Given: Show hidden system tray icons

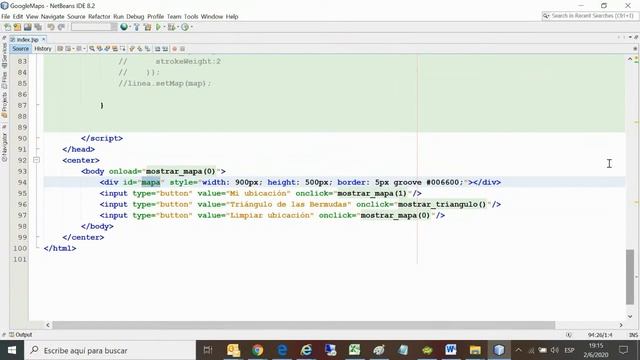Looking at the screenshot, I should click(x=518, y=350).
